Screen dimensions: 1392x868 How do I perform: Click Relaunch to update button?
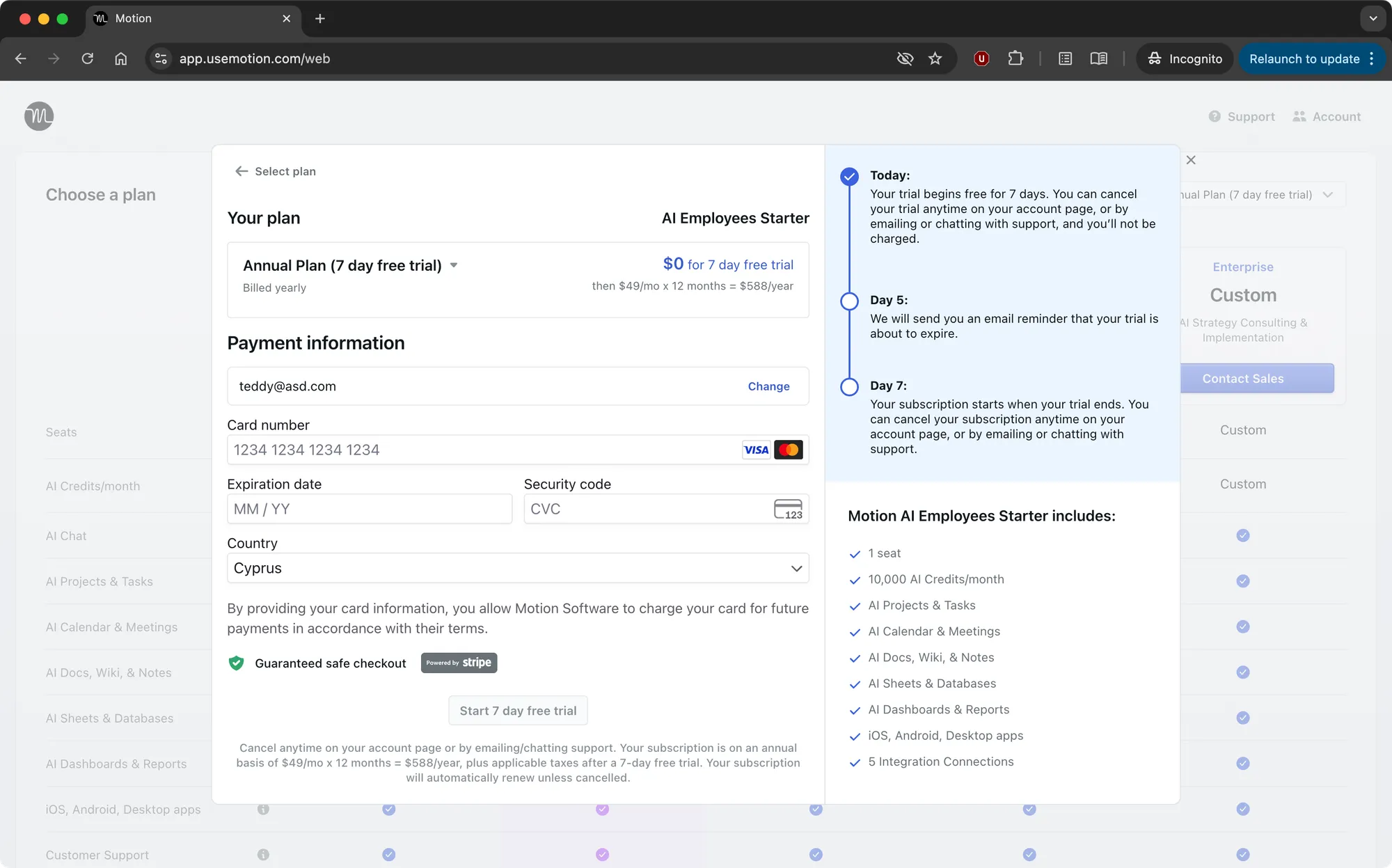pos(1312,58)
